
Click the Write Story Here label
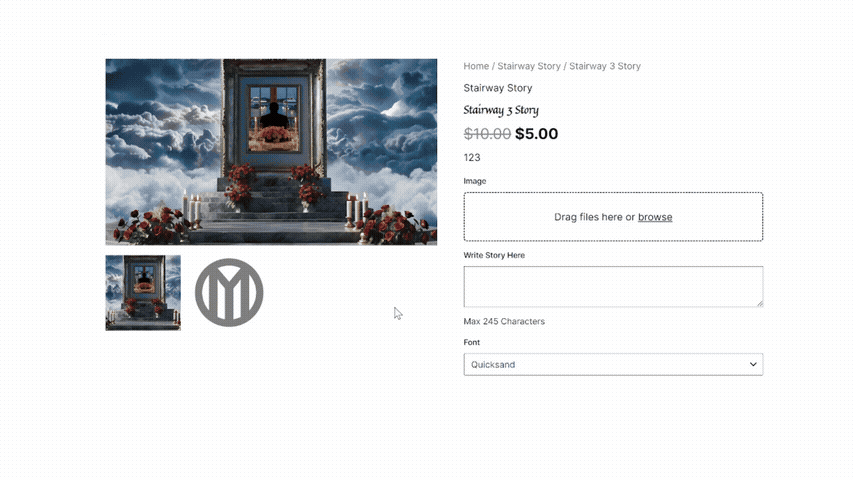494,255
